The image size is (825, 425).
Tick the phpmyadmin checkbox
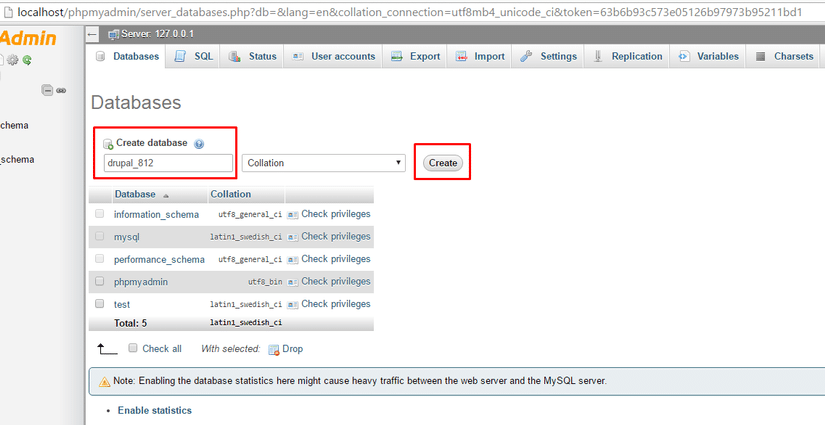99,281
